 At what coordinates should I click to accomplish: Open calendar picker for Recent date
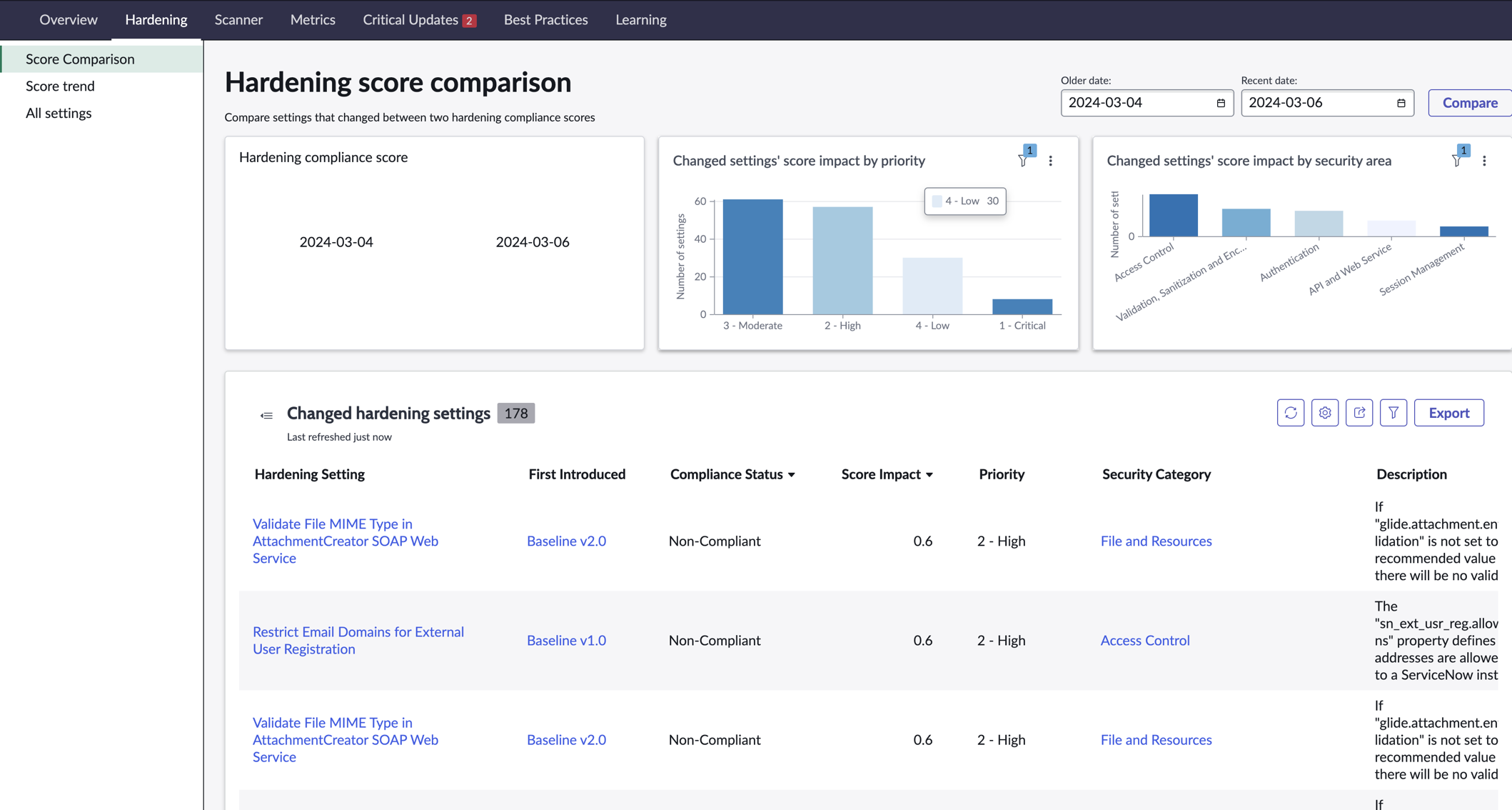[1401, 103]
